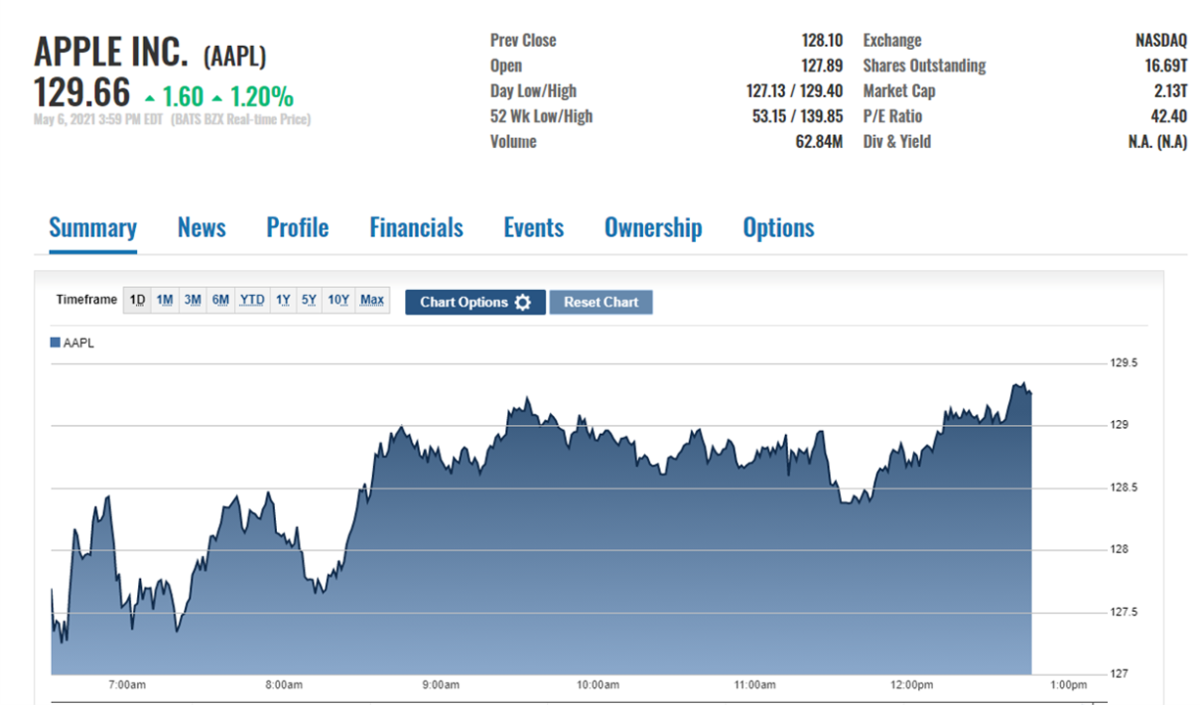Screen dimensions: 1200x705
Task: Show the Max timeframe
Action: 372,300
